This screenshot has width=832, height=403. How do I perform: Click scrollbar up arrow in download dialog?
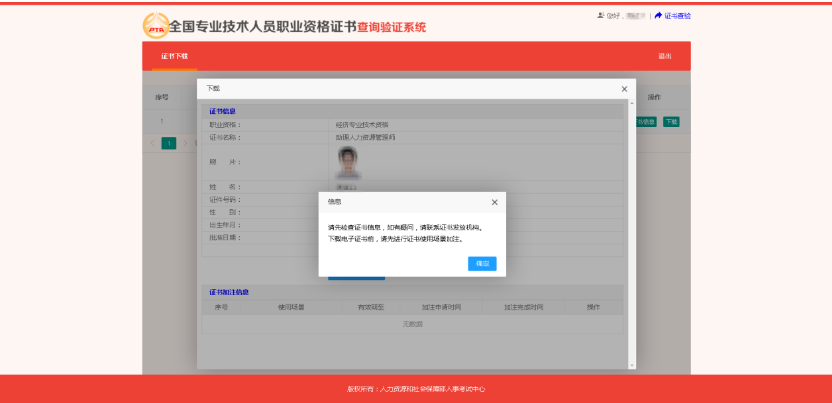pyautogui.click(x=631, y=102)
